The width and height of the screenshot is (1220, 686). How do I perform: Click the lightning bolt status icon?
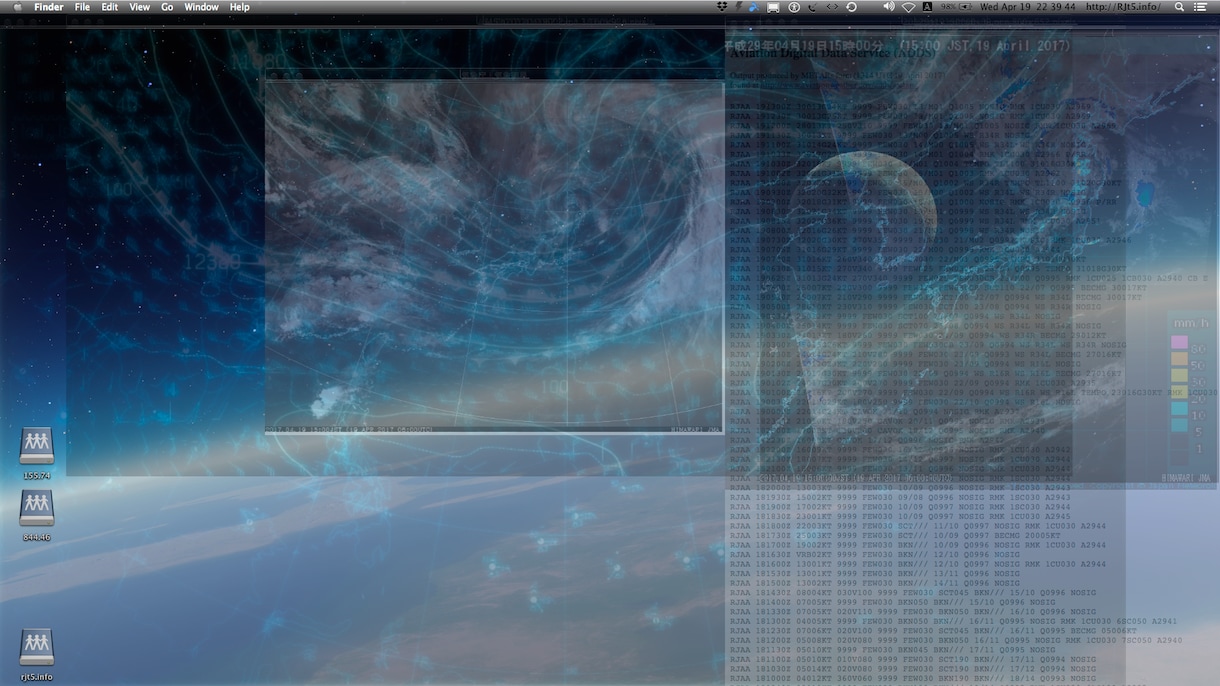tap(738, 7)
